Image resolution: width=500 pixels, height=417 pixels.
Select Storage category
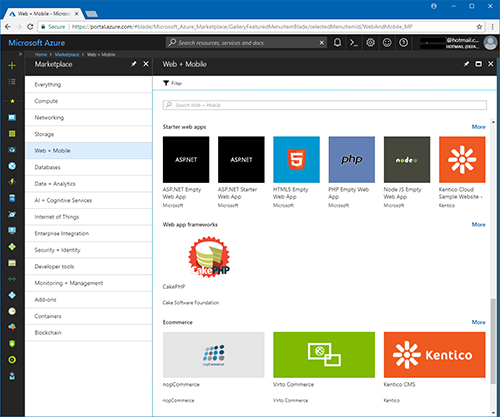89,134
